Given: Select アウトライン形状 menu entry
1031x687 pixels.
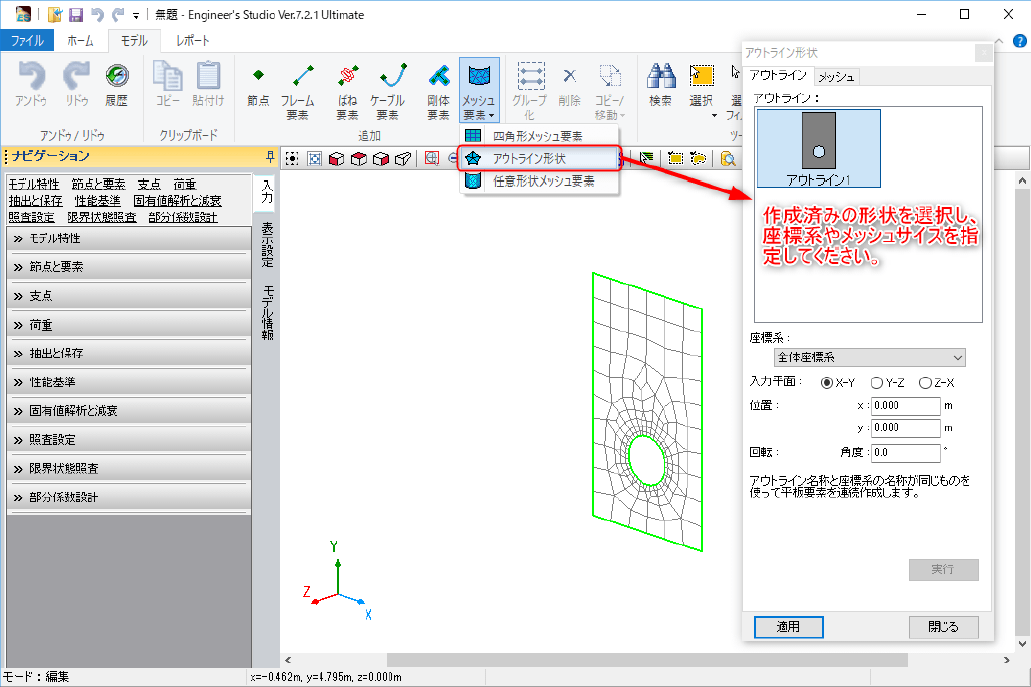Looking at the screenshot, I should [x=539, y=158].
